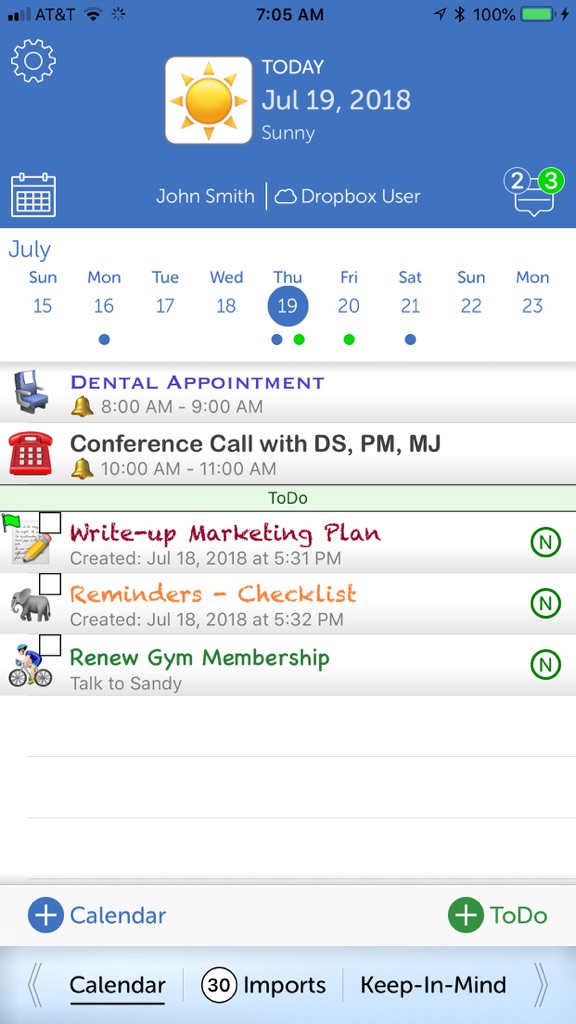Tap the train seat icon for Dental Appointment
This screenshot has width=576, height=1024.
tap(31, 392)
